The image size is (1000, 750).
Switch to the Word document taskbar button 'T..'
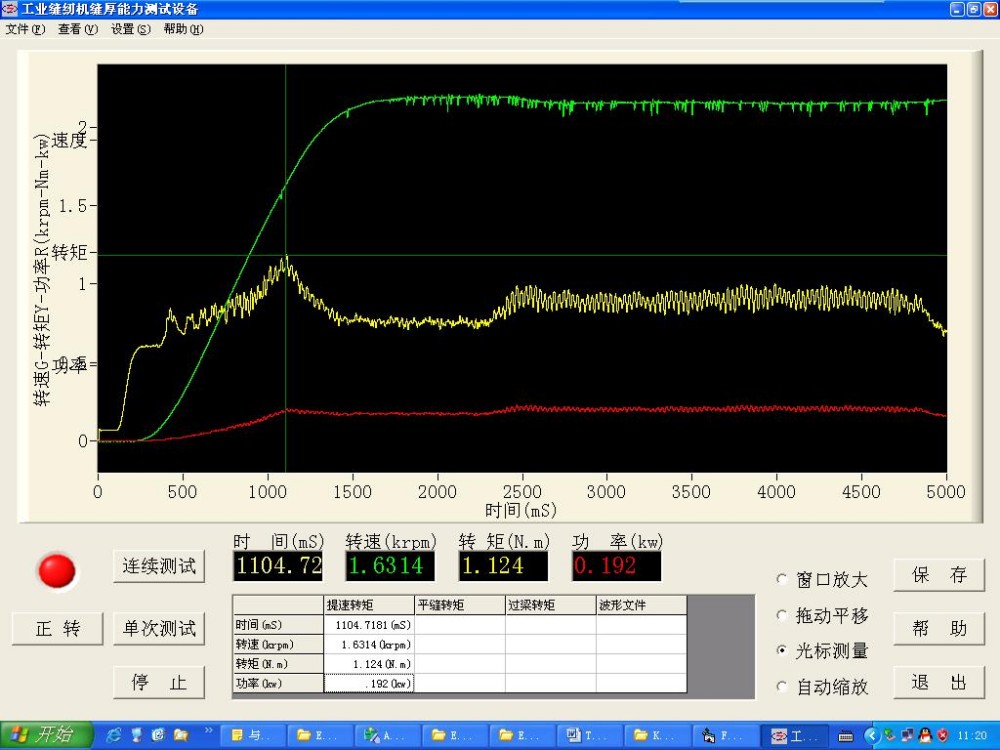pos(589,735)
